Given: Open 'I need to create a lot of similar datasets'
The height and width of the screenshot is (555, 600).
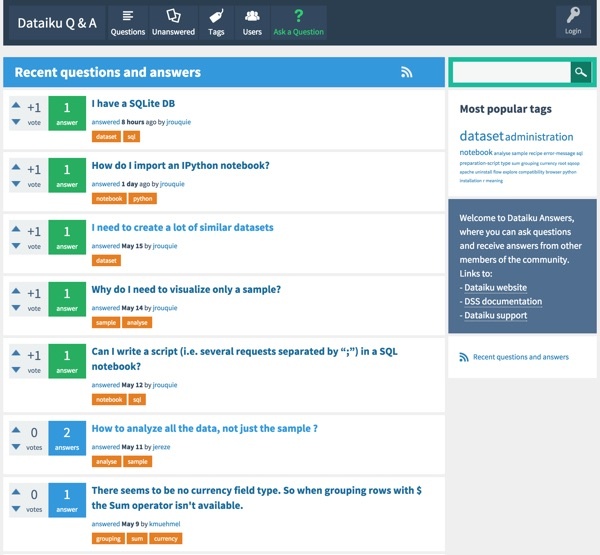Looking at the screenshot, I should coord(183,227).
